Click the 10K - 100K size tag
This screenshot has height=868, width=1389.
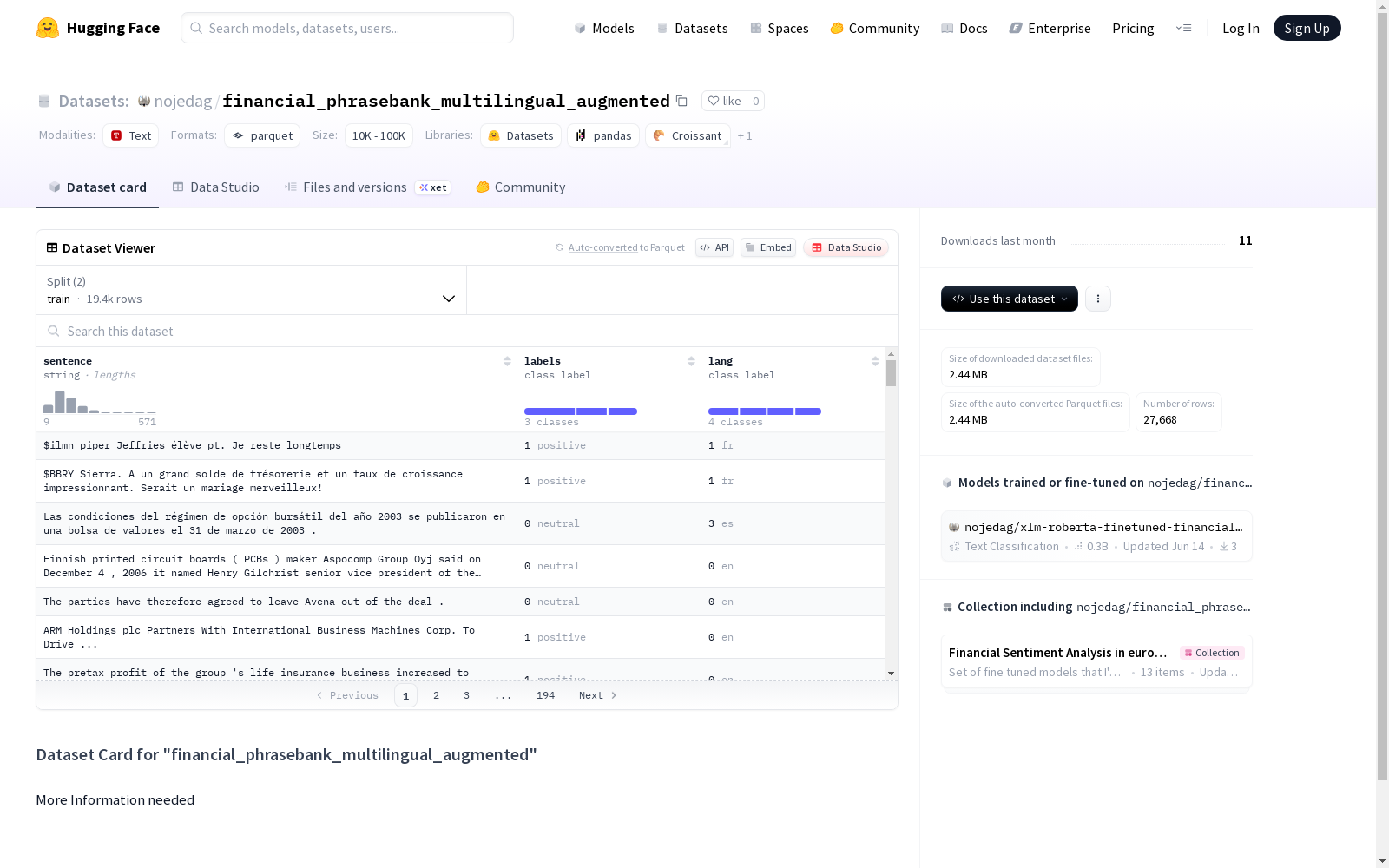(379, 135)
